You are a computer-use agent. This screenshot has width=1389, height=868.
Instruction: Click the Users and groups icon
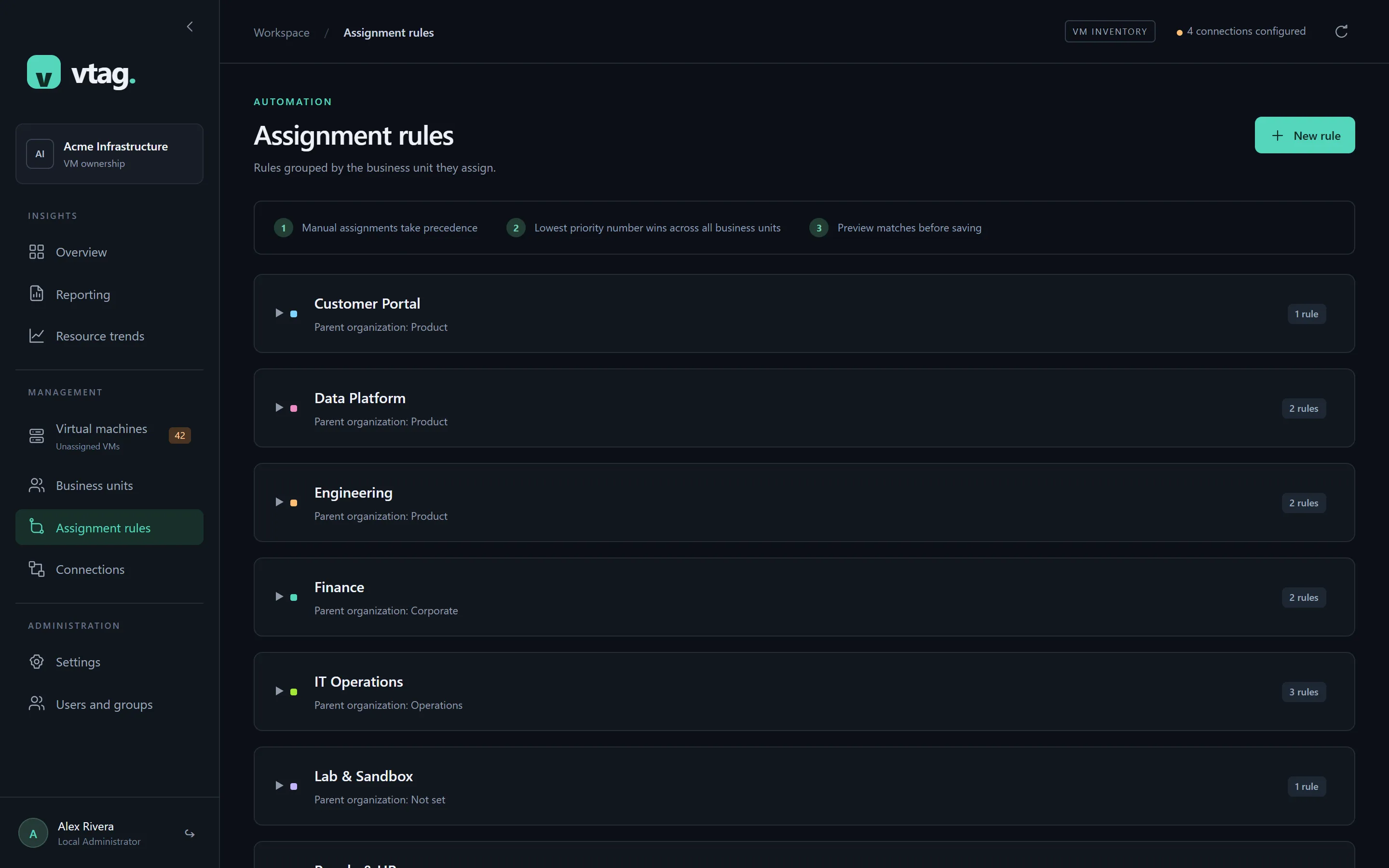tap(37, 704)
